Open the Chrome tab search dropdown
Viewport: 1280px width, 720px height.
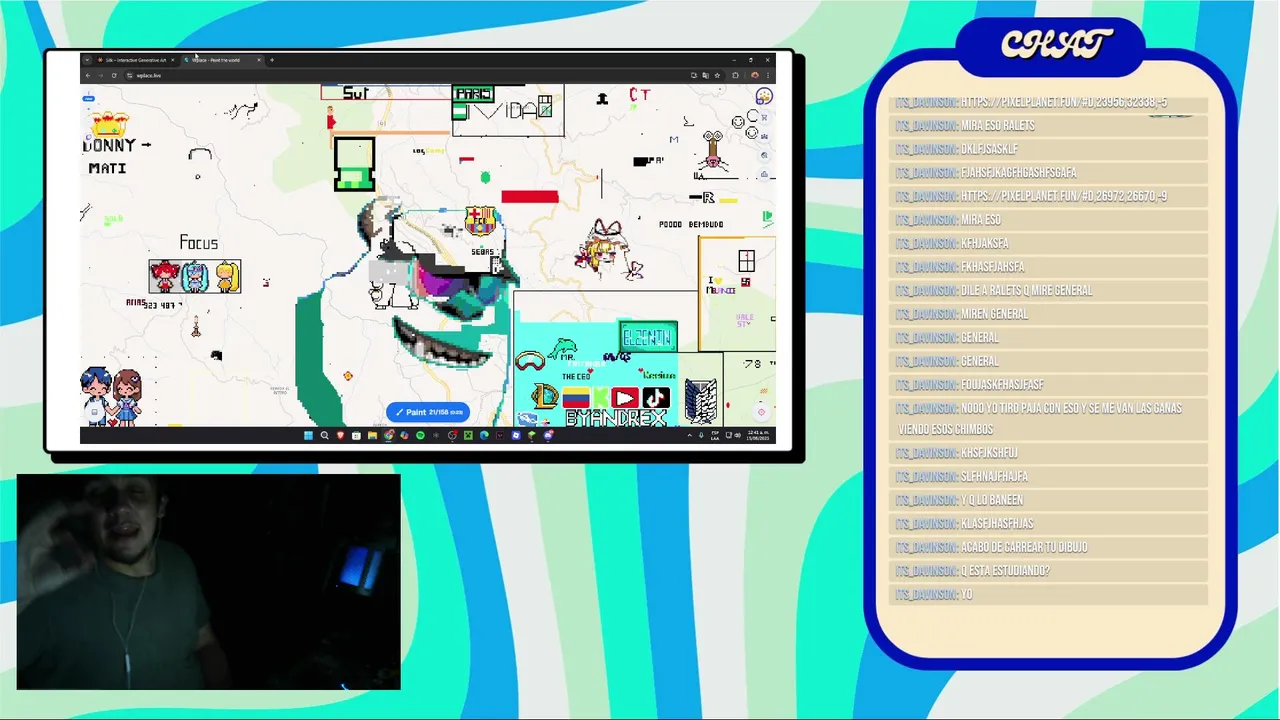click(x=87, y=60)
